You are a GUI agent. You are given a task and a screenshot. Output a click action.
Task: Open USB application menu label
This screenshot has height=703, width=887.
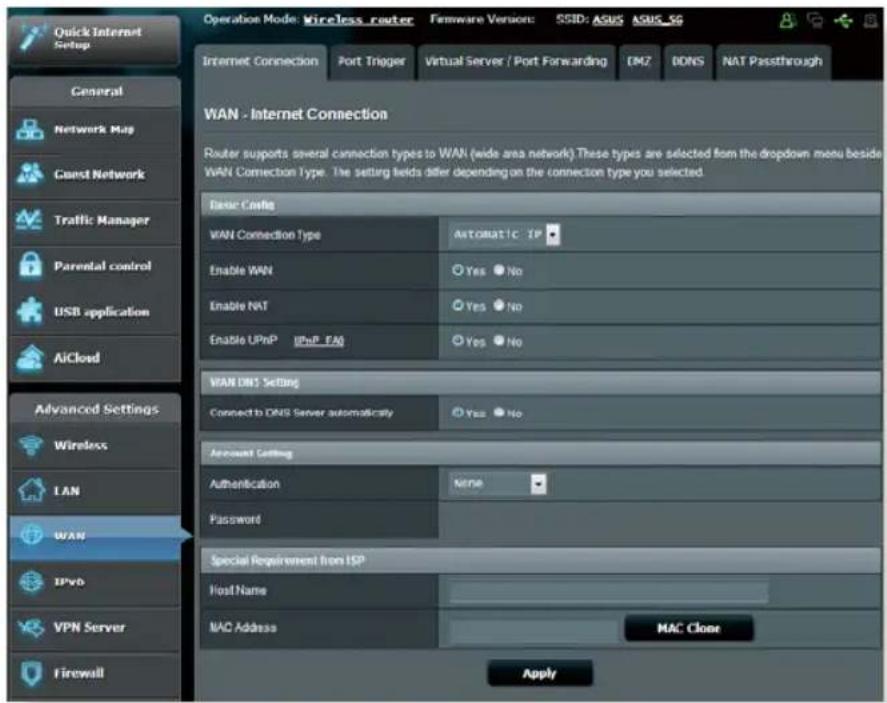pyautogui.click(x=102, y=312)
